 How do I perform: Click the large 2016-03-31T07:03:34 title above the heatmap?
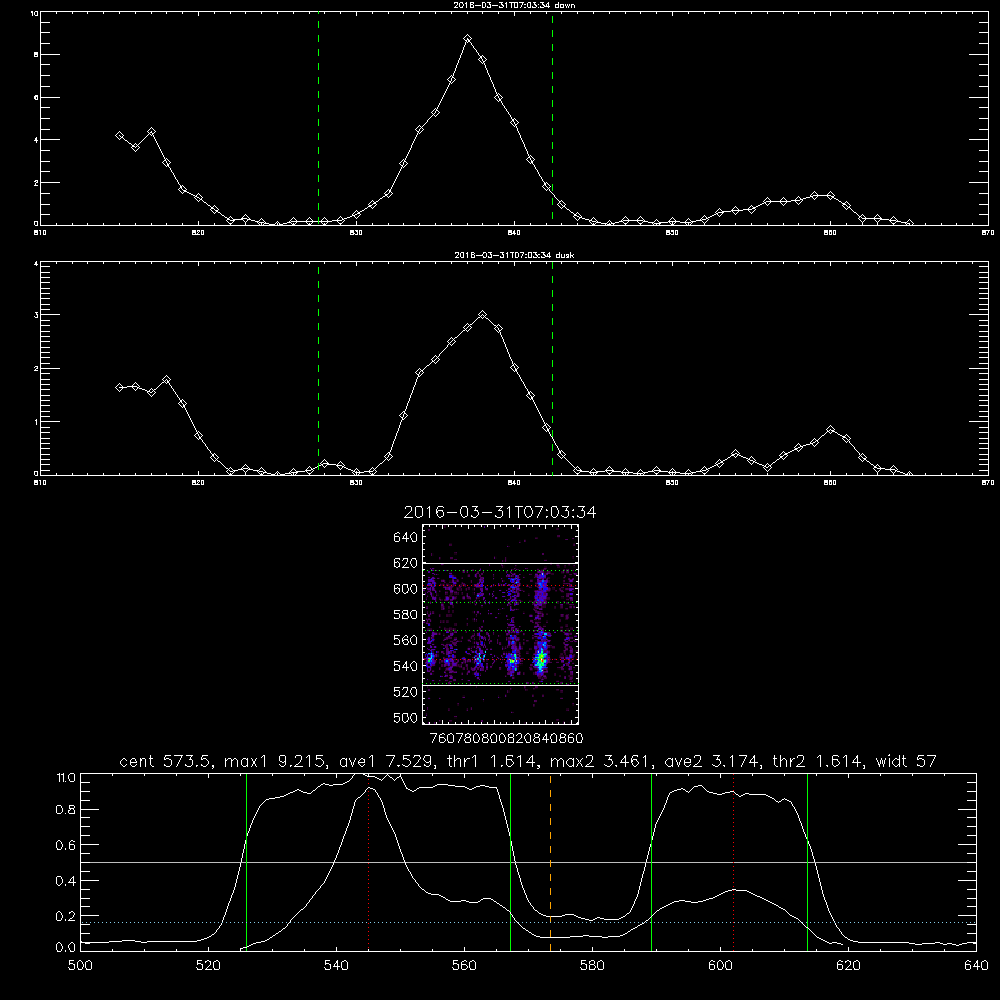click(x=500, y=512)
